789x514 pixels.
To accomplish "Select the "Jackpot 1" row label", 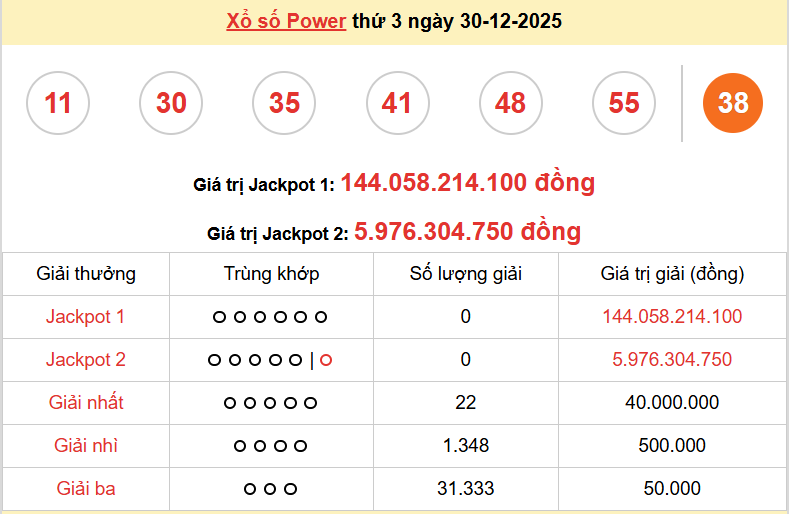I will 86,317.
